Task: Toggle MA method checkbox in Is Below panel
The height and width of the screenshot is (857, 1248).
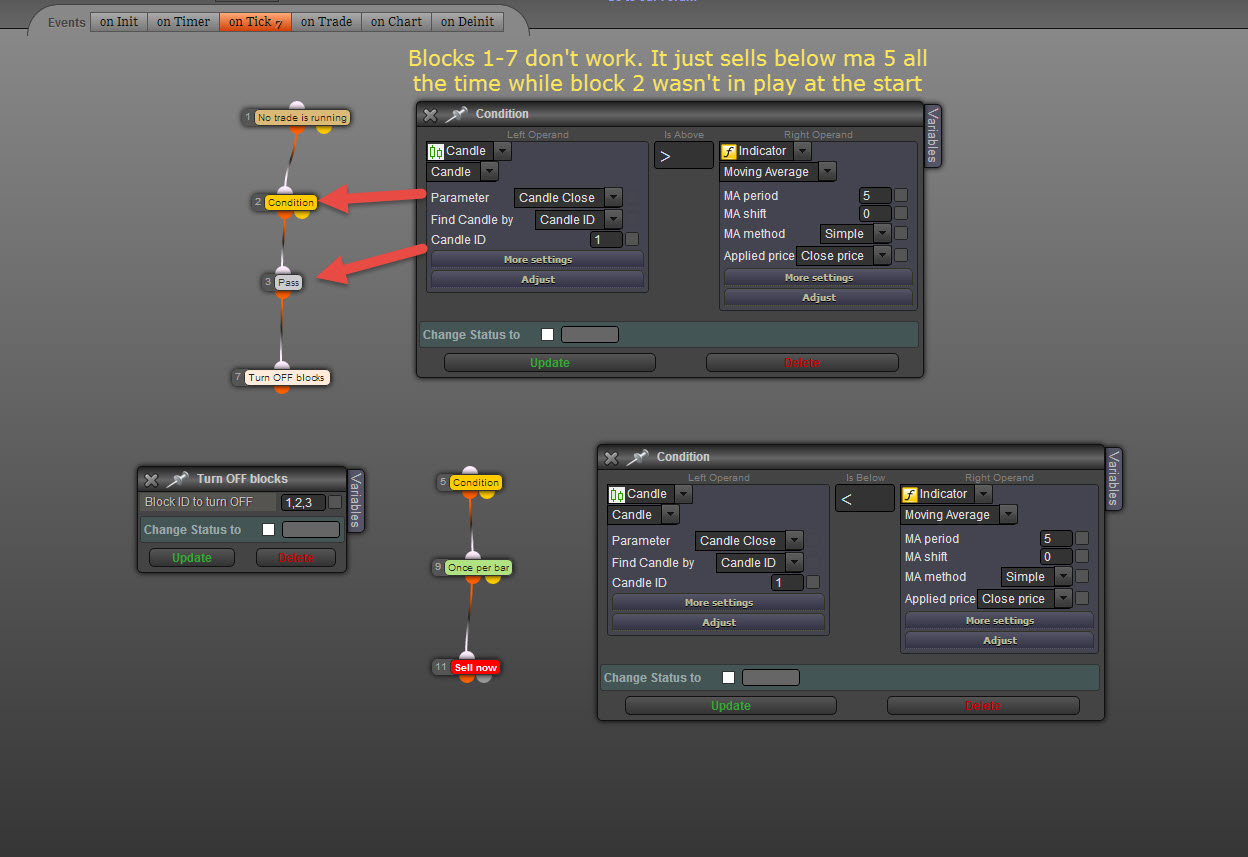Action: 1082,576
